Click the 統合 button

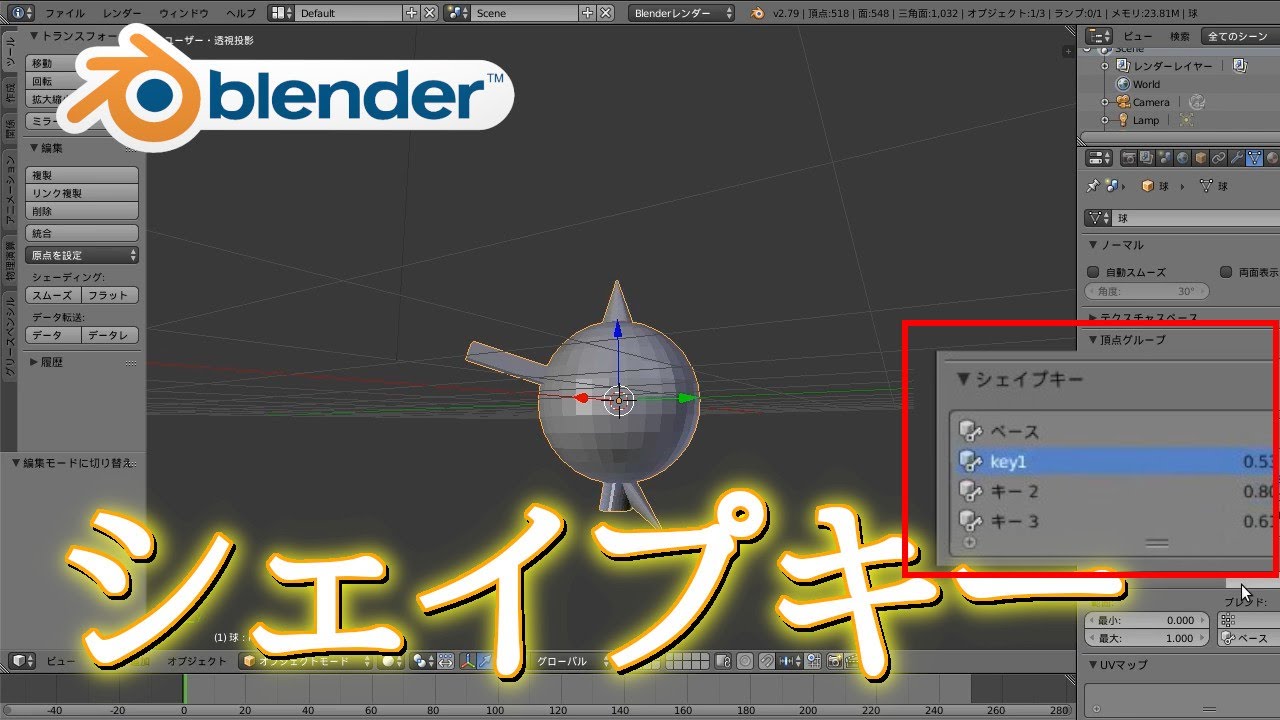82,233
